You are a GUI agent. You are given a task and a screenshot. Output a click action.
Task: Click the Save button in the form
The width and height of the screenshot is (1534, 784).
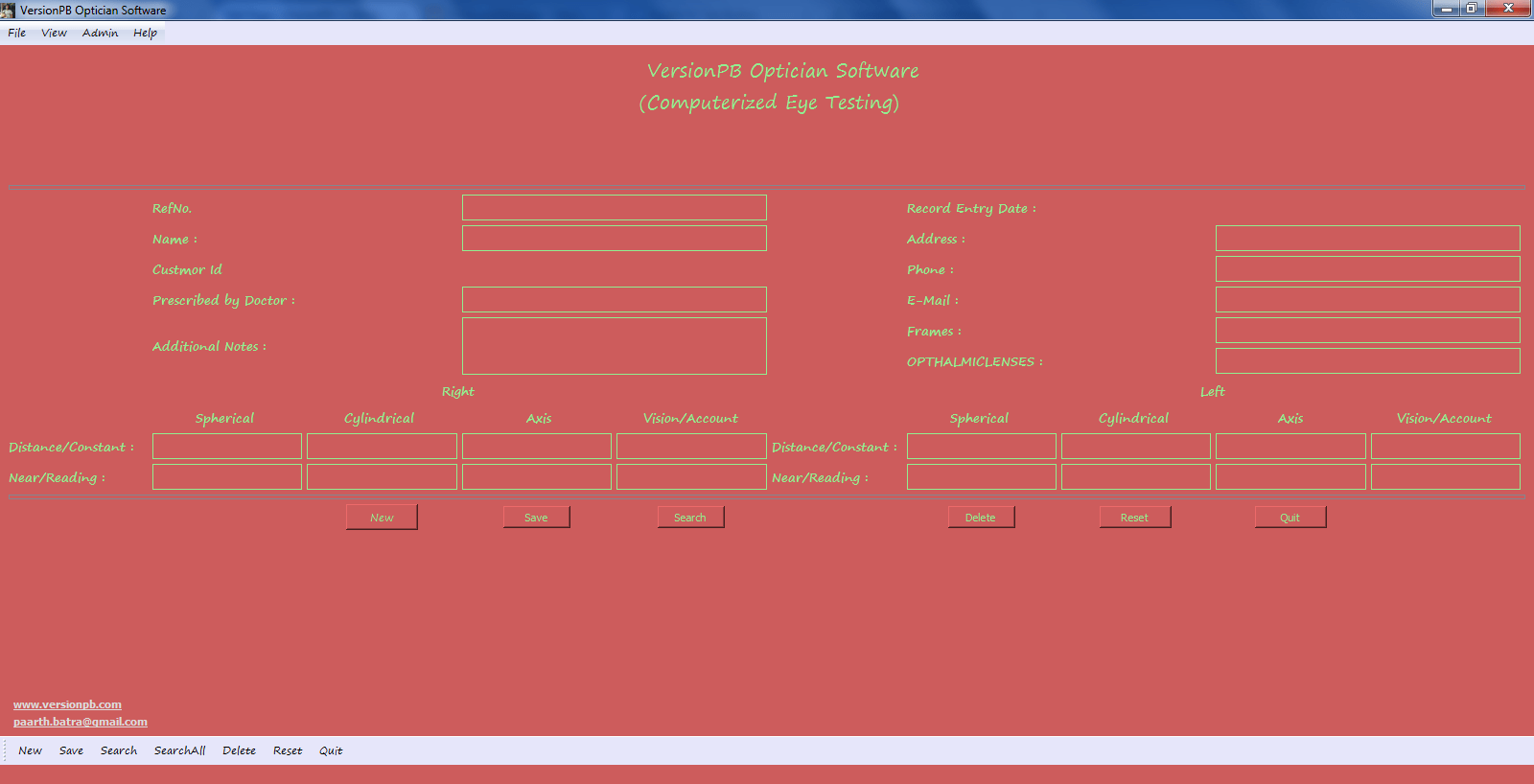click(x=536, y=518)
